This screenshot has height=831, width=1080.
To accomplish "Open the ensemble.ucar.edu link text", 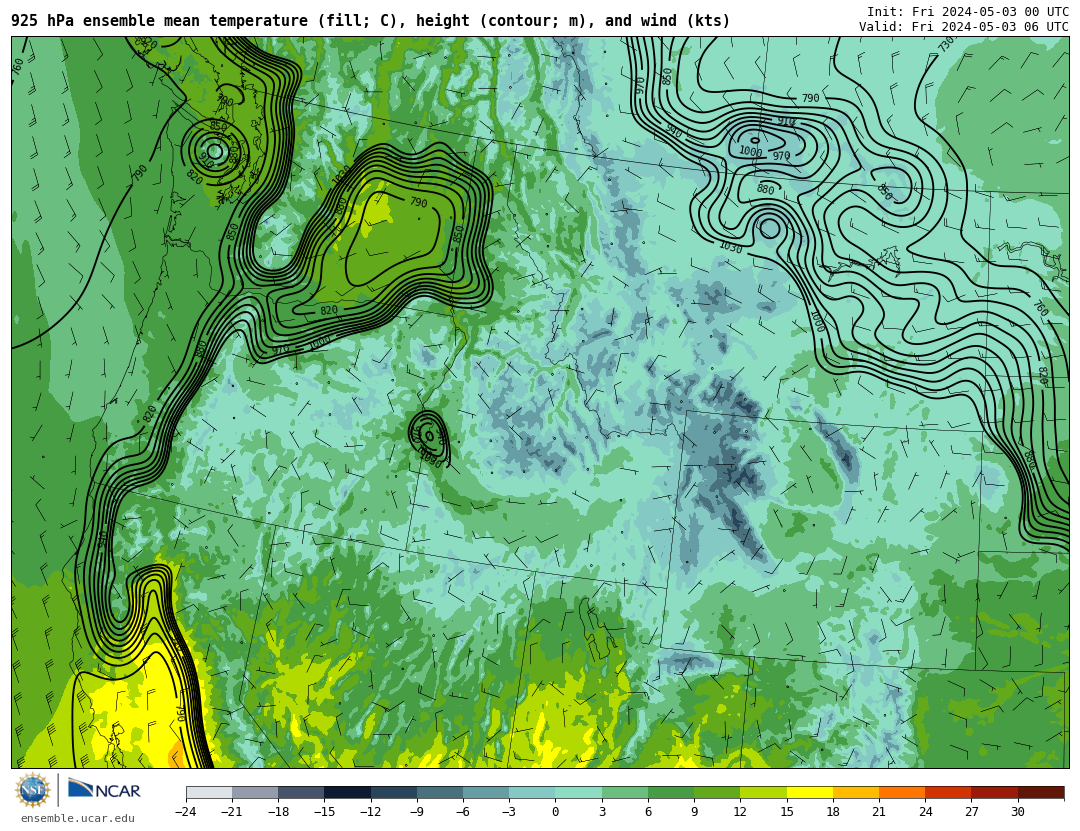I will [x=78, y=819].
